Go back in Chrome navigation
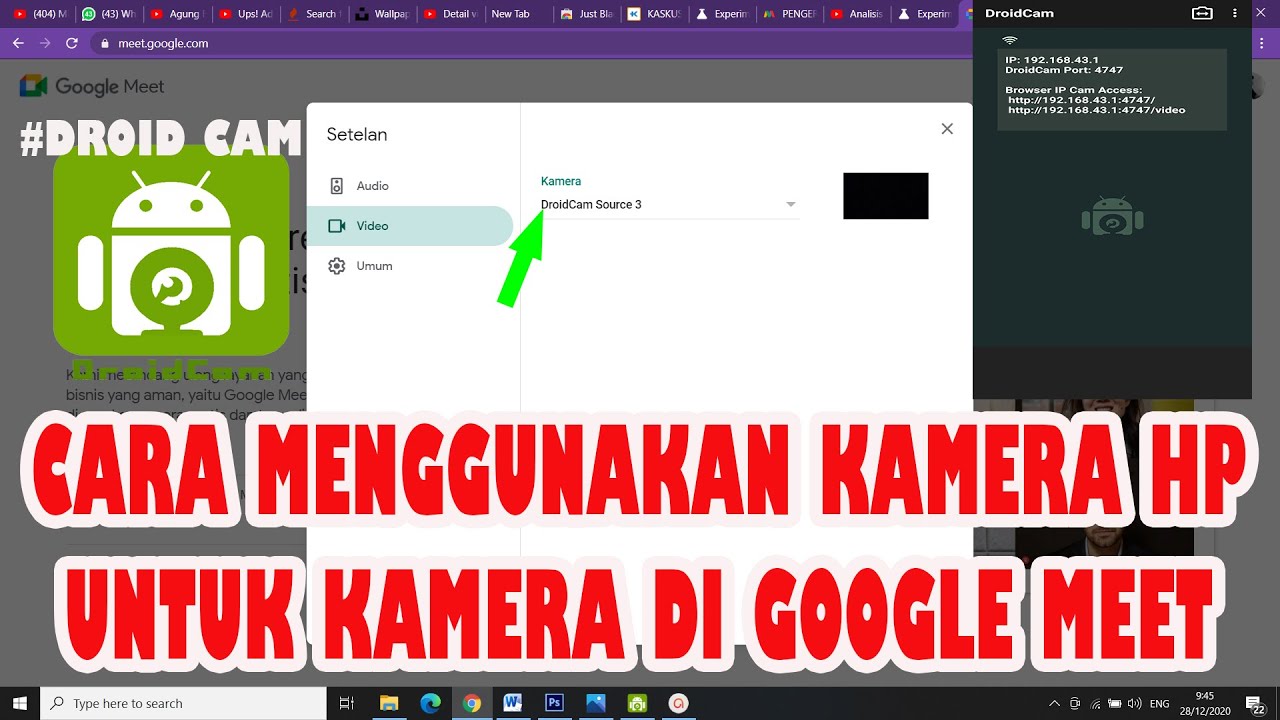The height and width of the screenshot is (720, 1280). coord(18,43)
